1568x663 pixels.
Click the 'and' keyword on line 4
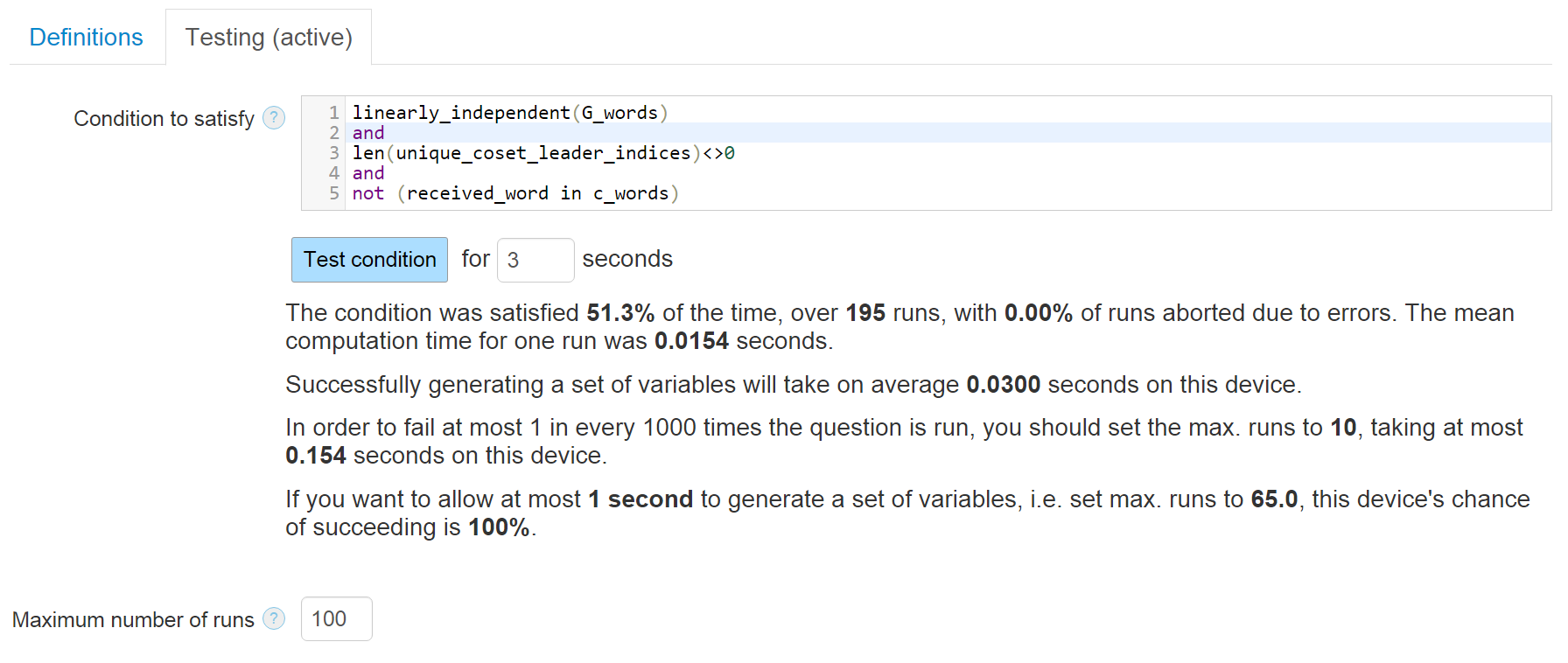click(x=368, y=173)
